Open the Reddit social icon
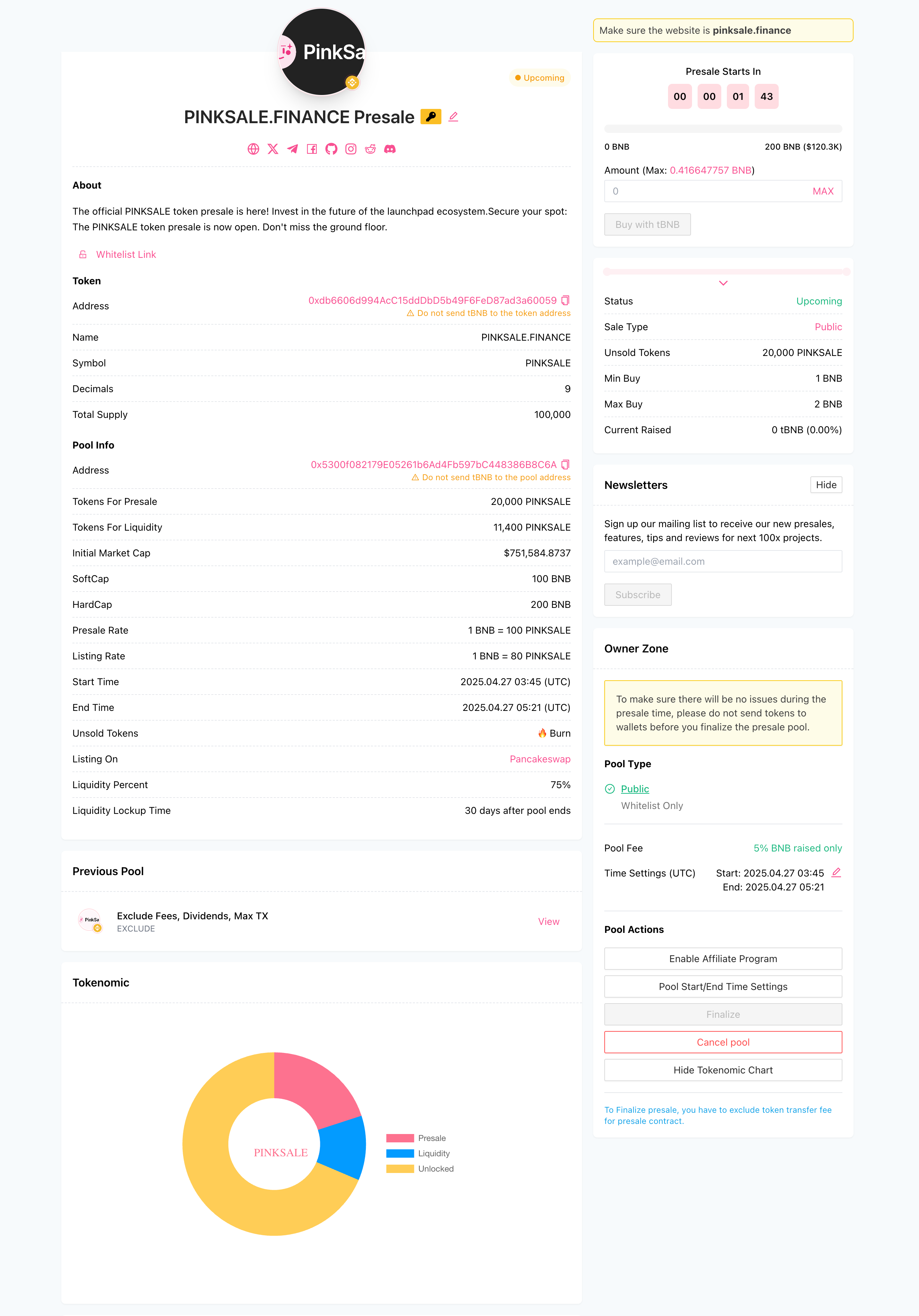 pos(370,149)
